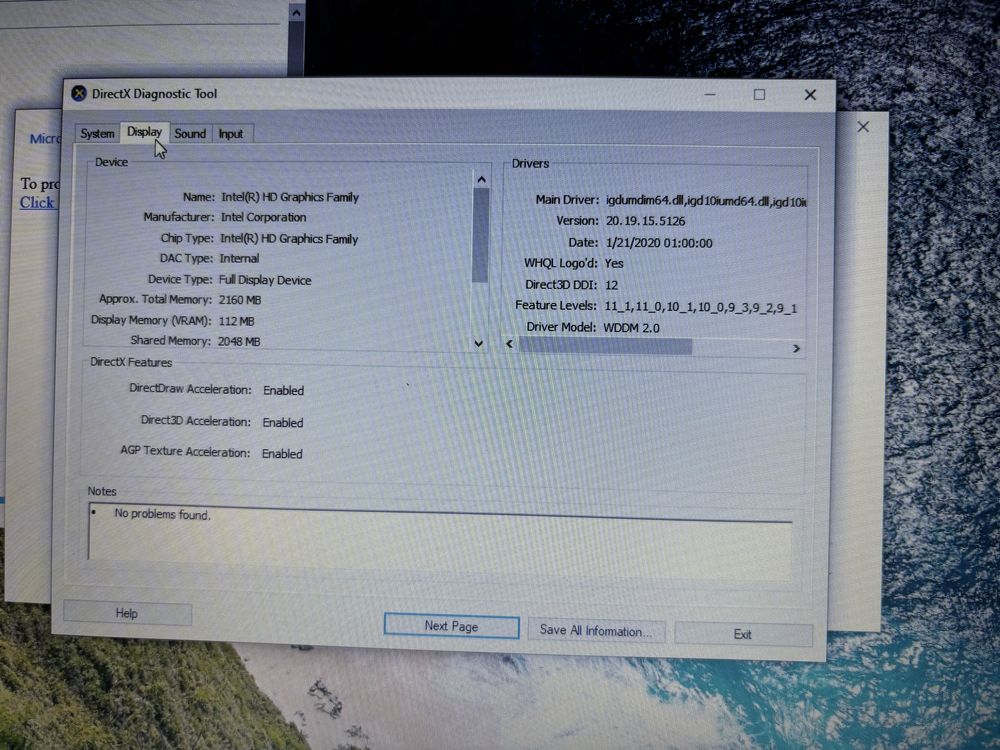Select WHQL Logo'd 'Yes' value

(614, 263)
